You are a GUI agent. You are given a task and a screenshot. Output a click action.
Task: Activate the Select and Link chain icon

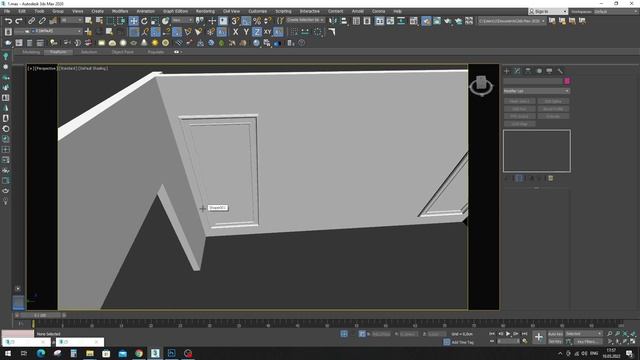click(31, 21)
